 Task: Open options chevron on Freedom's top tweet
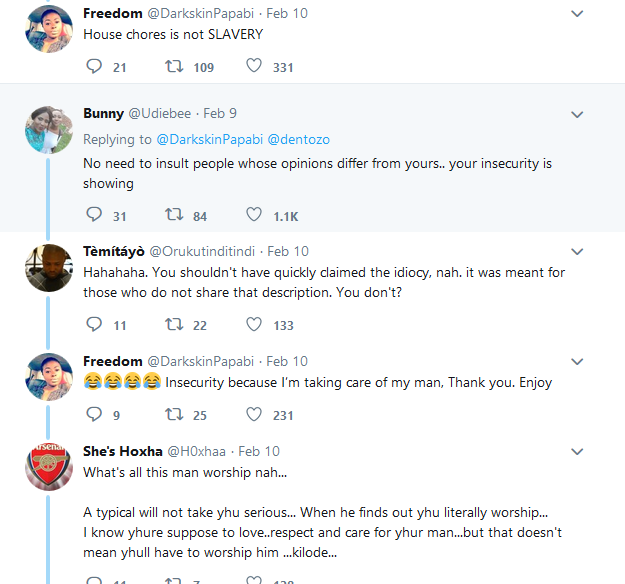[577, 14]
